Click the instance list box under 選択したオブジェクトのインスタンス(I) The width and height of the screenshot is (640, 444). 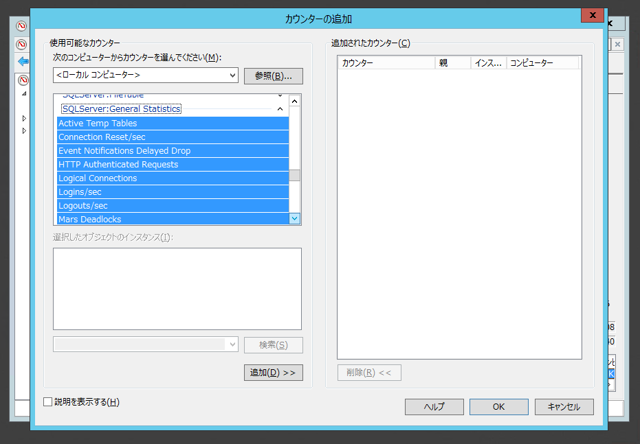[177, 289]
